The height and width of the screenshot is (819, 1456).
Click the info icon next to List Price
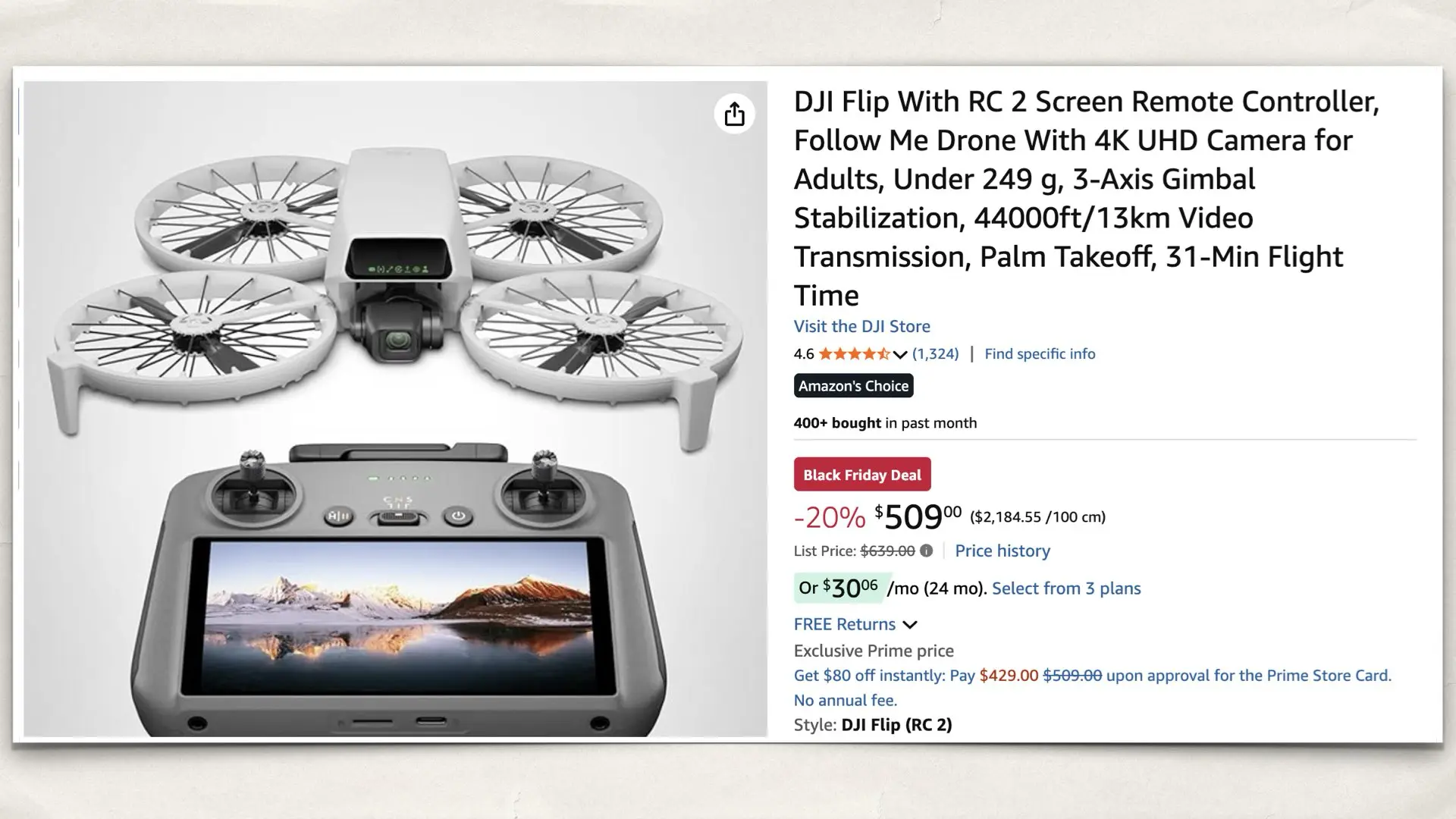pos(927,551)
